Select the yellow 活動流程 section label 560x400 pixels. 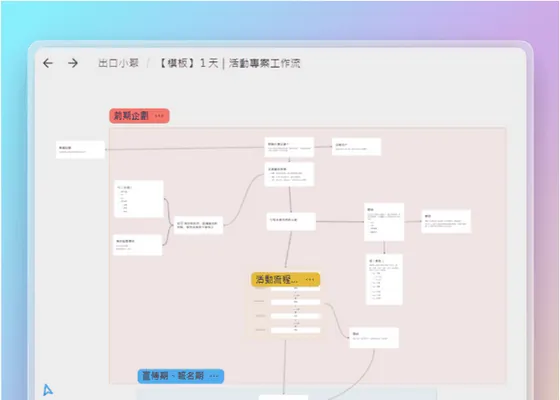tap(285, 279)
